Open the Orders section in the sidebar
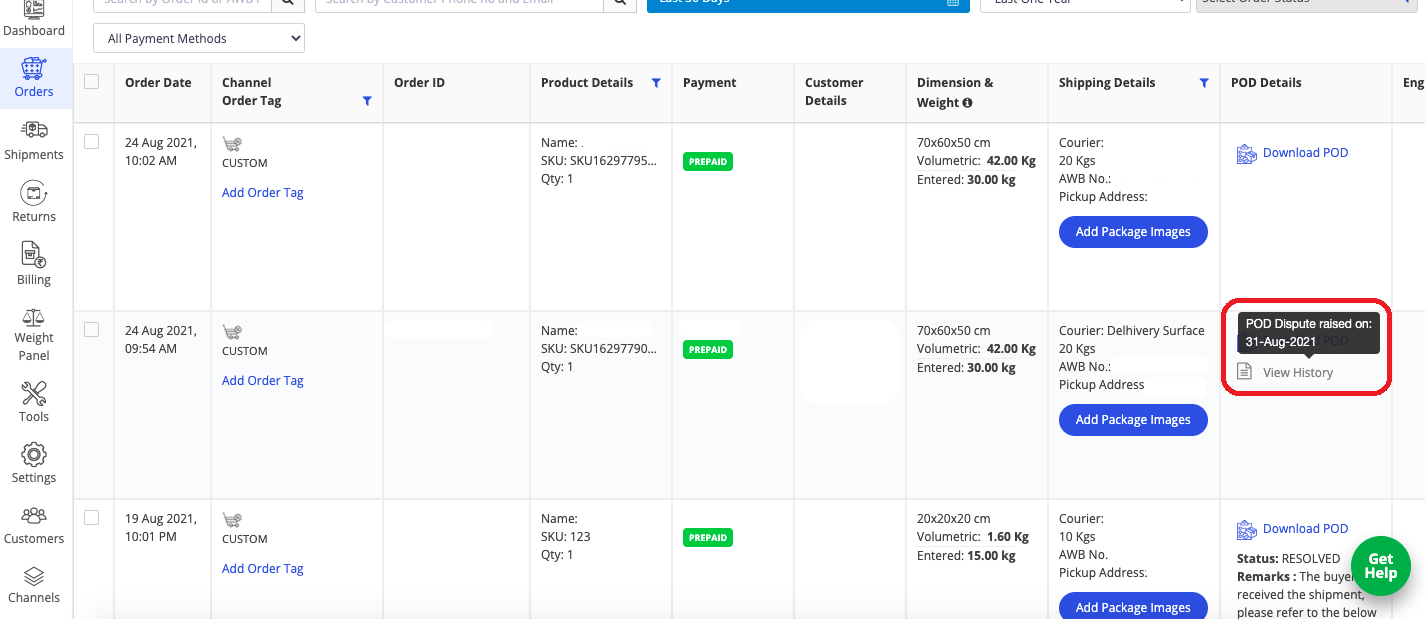Viewport: 1425px width, 619px height. pos(34,78)
